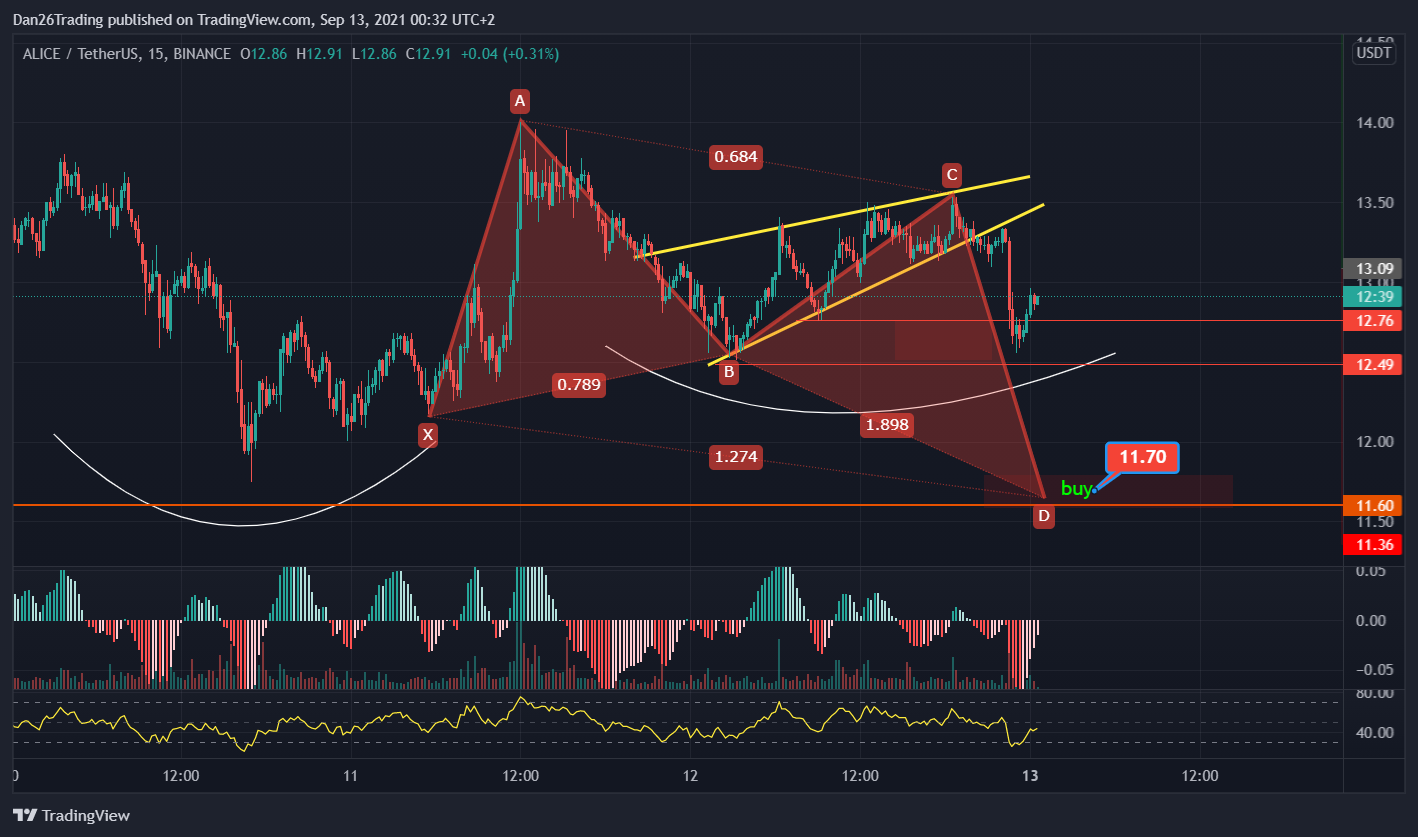The height and width of the screenshot is (837, 1418).
Task: Click the 14.00 price axis value
Action: tap(1374, 123)
